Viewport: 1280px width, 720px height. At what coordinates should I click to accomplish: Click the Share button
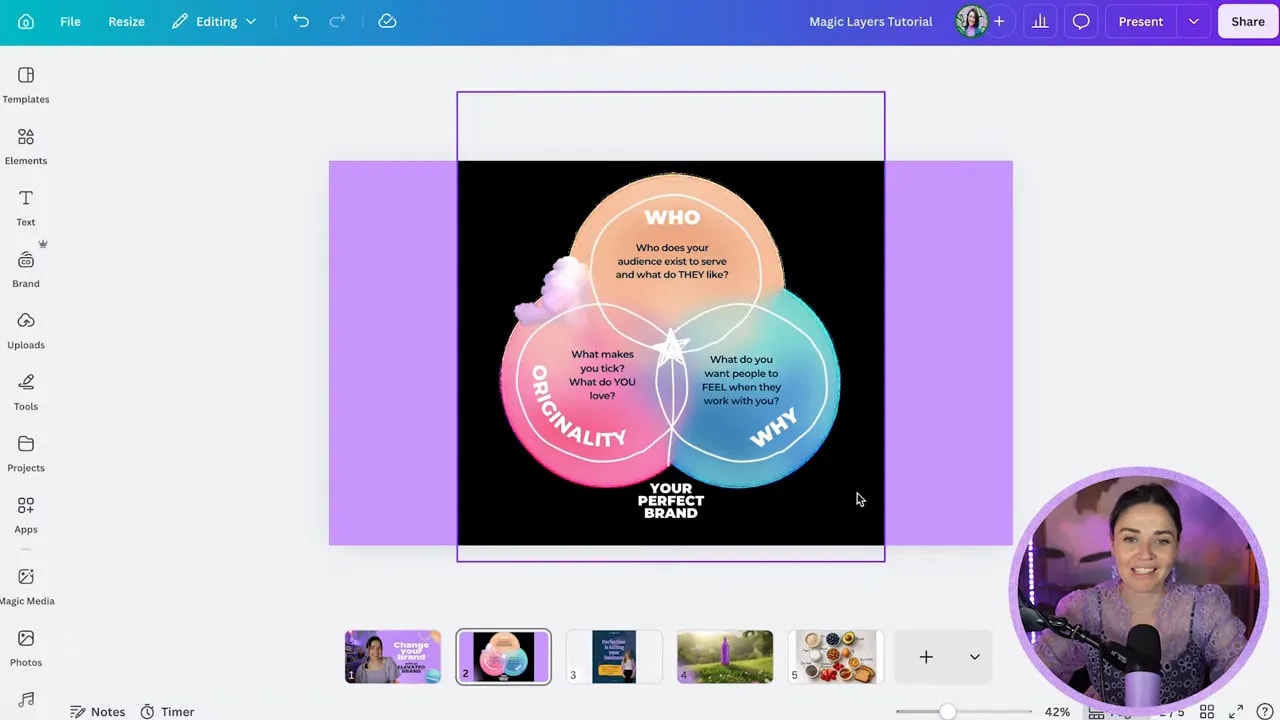coord(1248,21)
